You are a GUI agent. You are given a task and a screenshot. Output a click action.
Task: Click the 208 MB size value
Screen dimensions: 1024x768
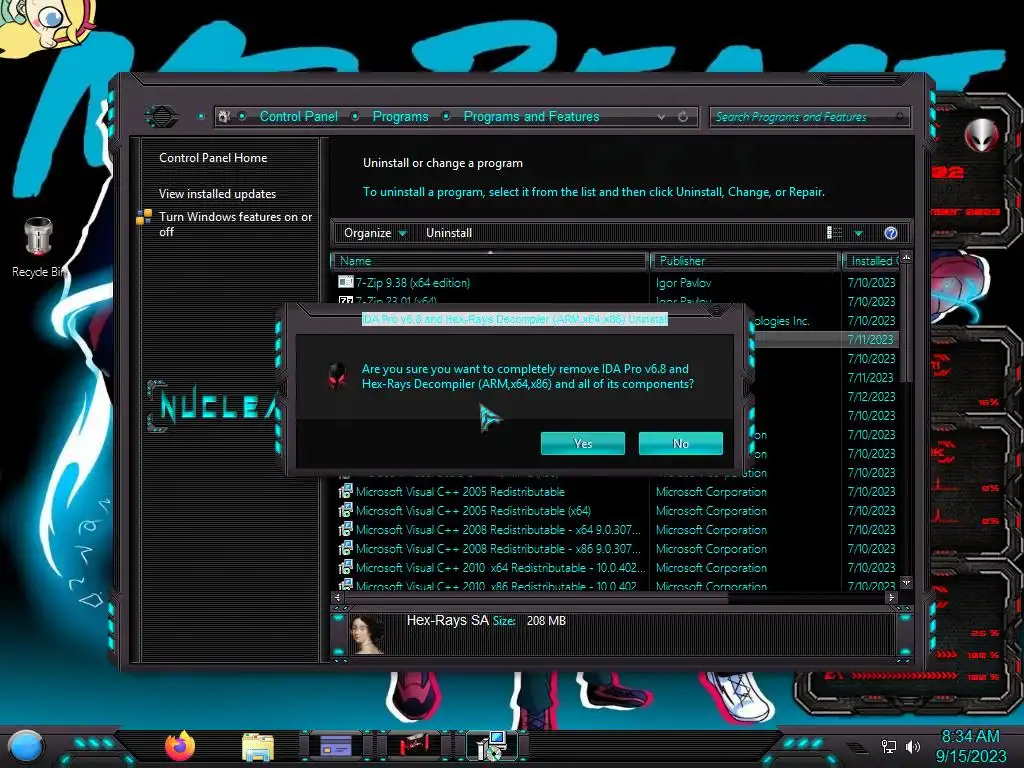point(546,620)
